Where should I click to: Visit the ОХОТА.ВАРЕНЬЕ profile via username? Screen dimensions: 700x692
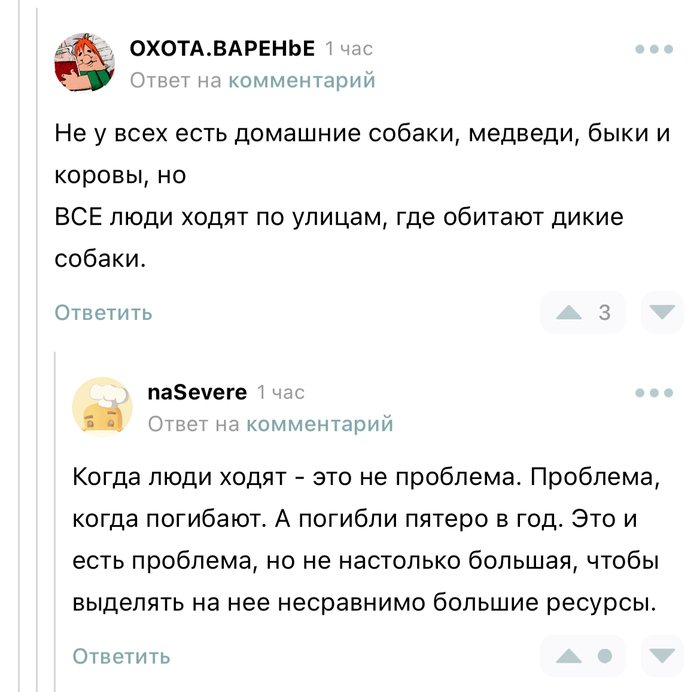coord(222,48)
